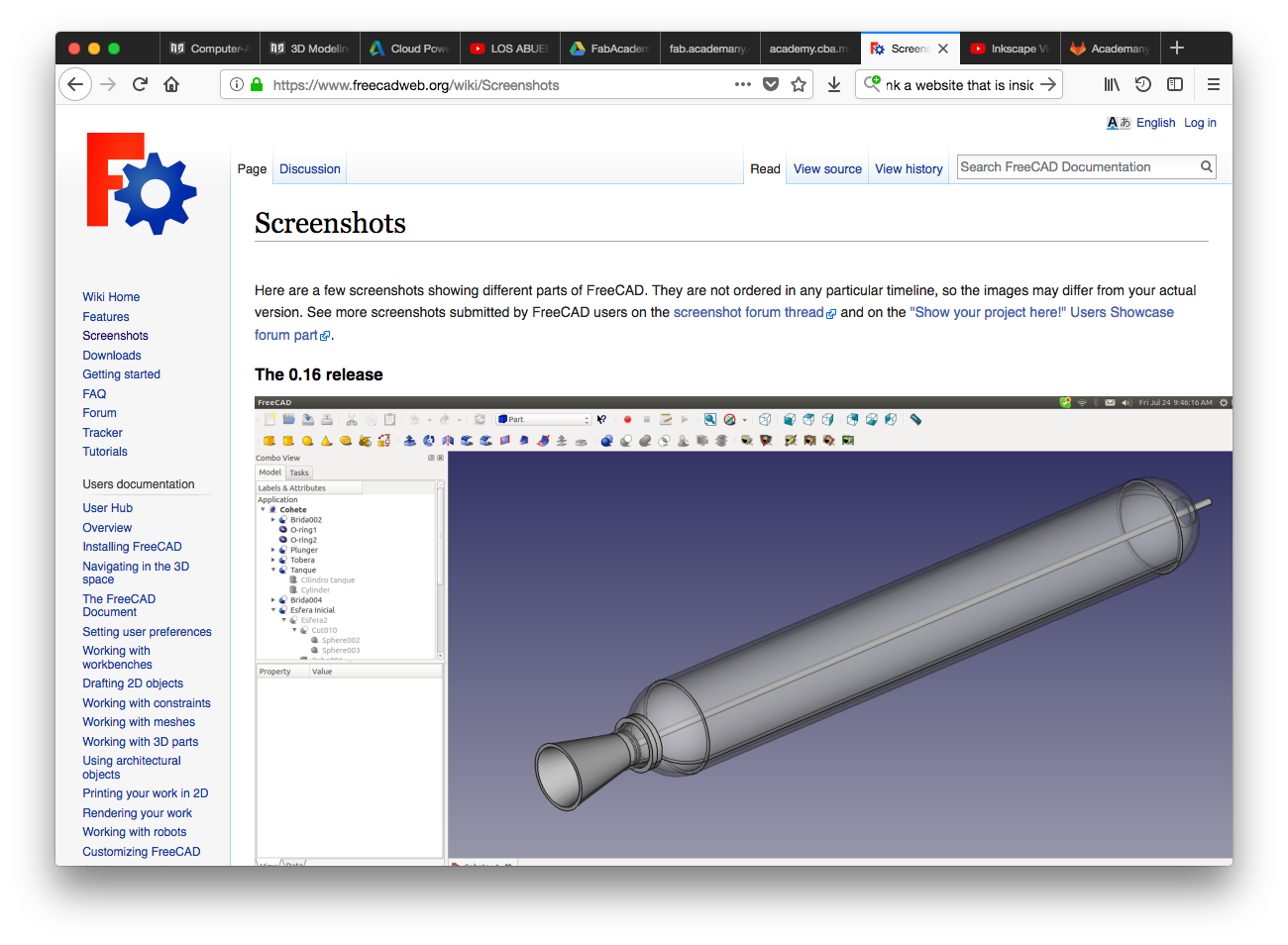
Task: Open the Discussion tab
Action: tap(310, 169)
